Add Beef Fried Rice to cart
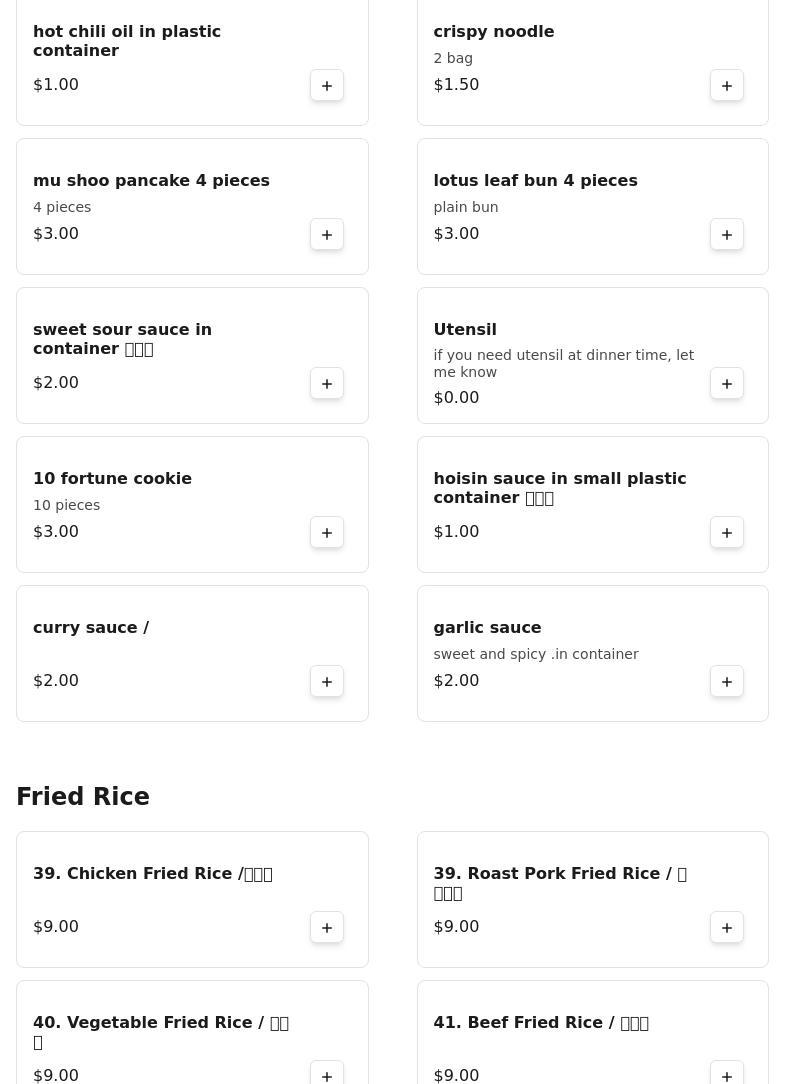Viewport: 785px width, 1084px height. click(x=727, y=1074)
